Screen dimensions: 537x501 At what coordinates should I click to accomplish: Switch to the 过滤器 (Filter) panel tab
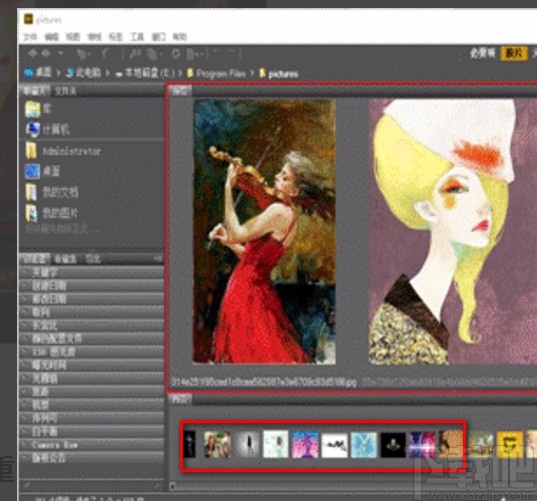[x=34, y=259]
